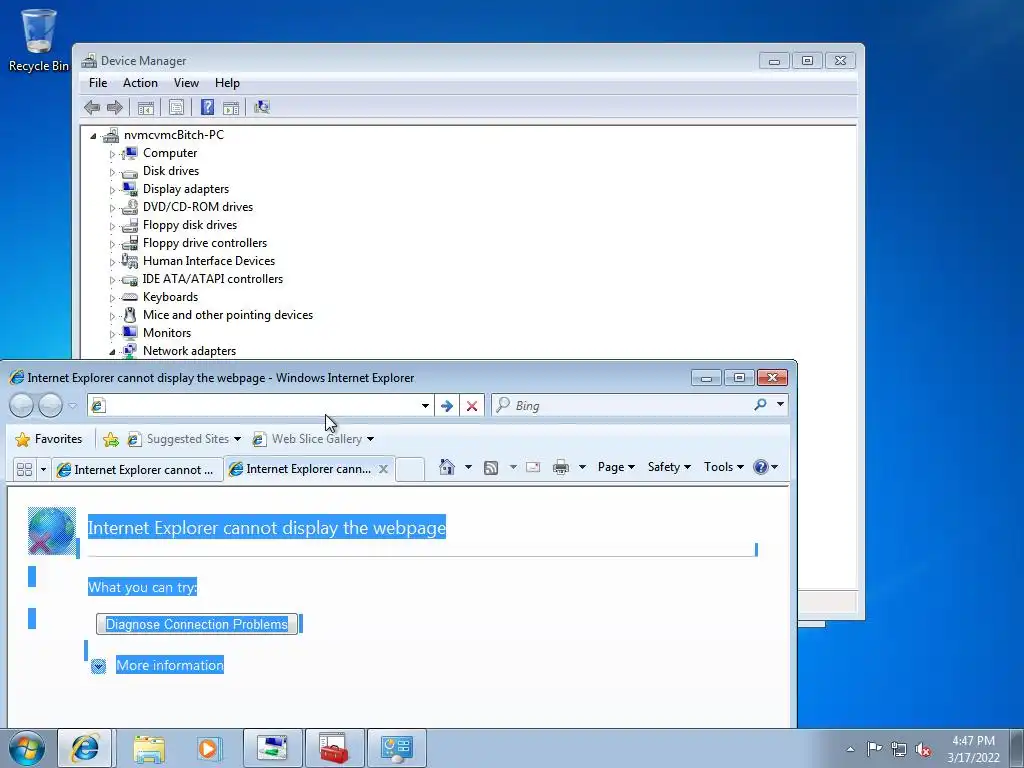The width and height of the screenshot is (1024, 768).
Task: Click the Home icon in IE command bar
Action: (447, 467)
